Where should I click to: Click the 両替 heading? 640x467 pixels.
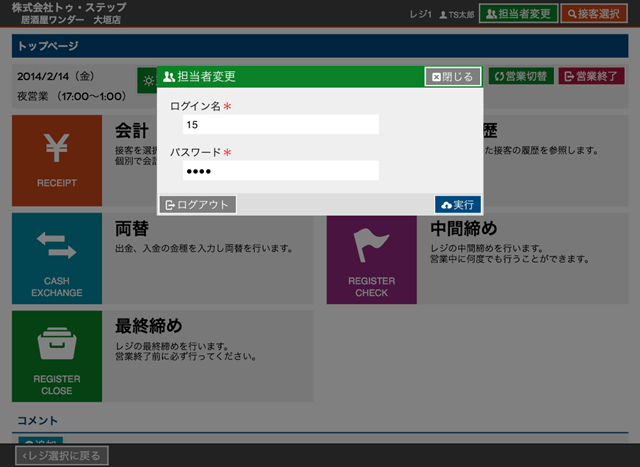(132, 228)
